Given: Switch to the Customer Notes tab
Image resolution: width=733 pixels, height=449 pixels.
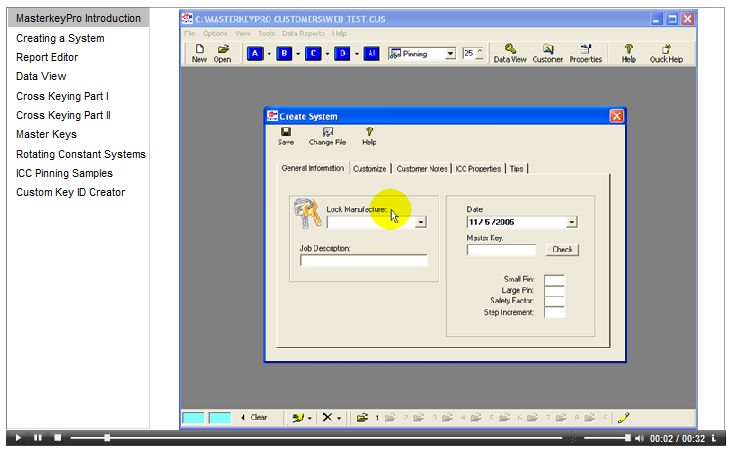Looking at the screenshot, I should [x=422, y=169].
